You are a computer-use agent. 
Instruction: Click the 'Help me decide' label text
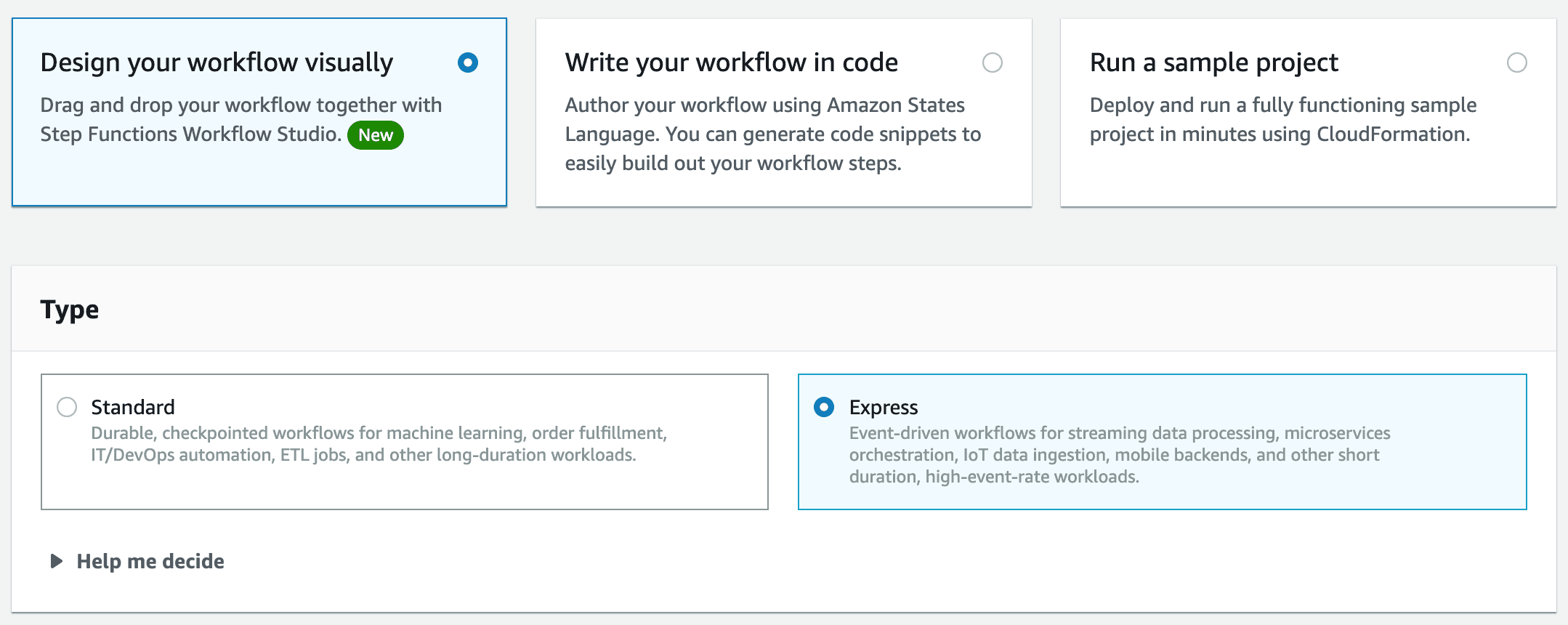[x=150, y=561]
